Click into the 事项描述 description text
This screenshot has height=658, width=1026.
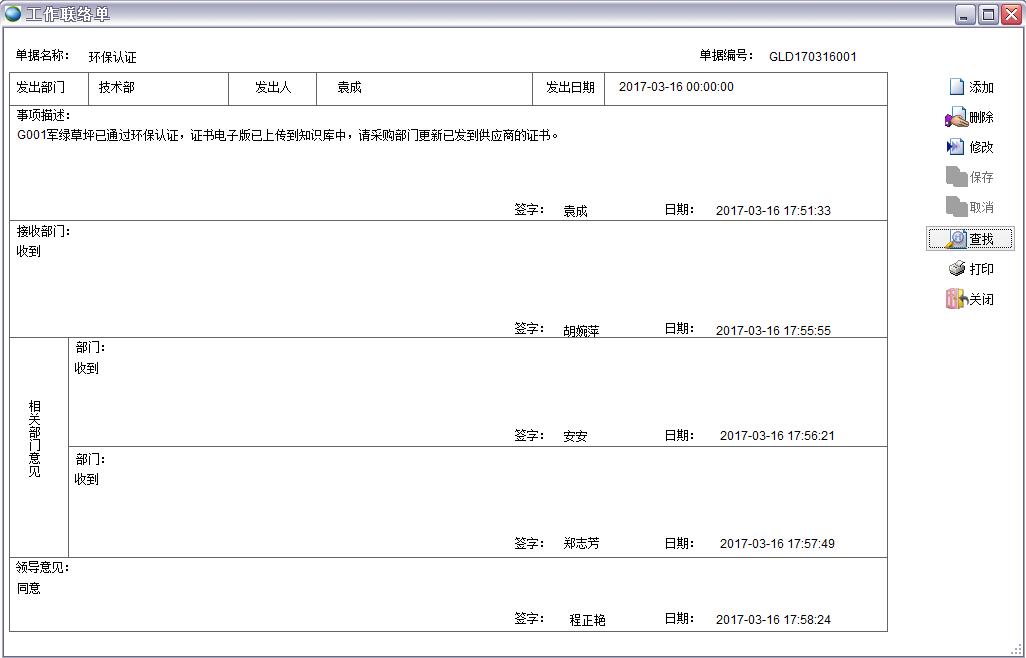pos(288,136)
